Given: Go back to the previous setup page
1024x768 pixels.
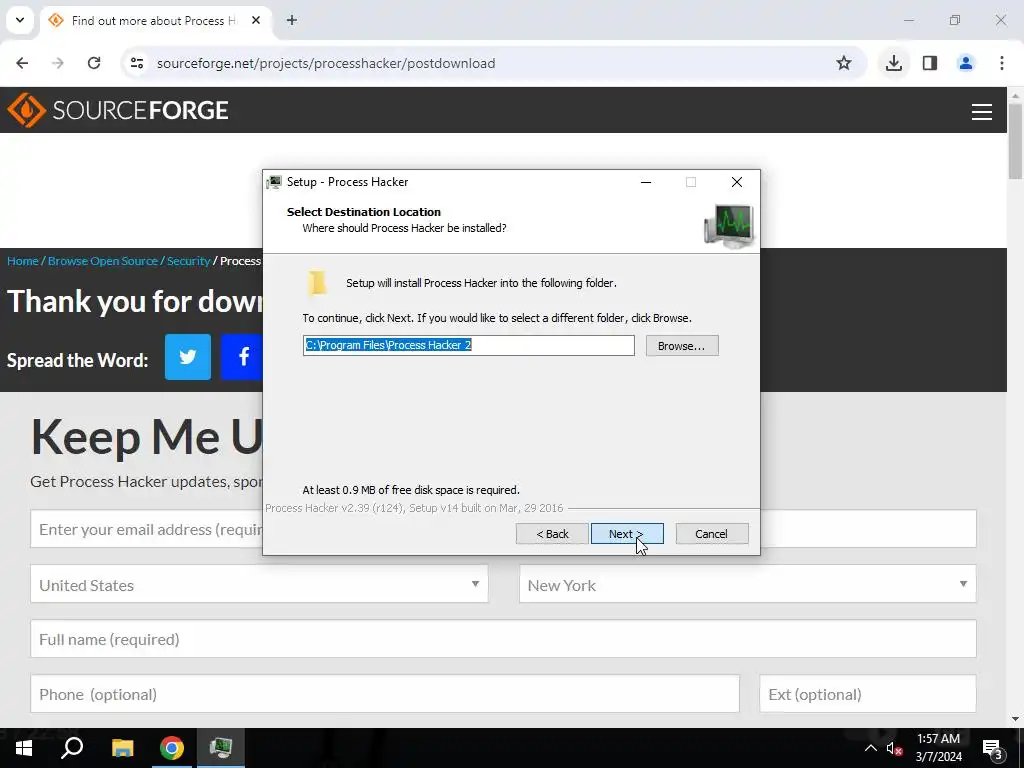Looking at the screenshot, I should click(x=552, y=534).
